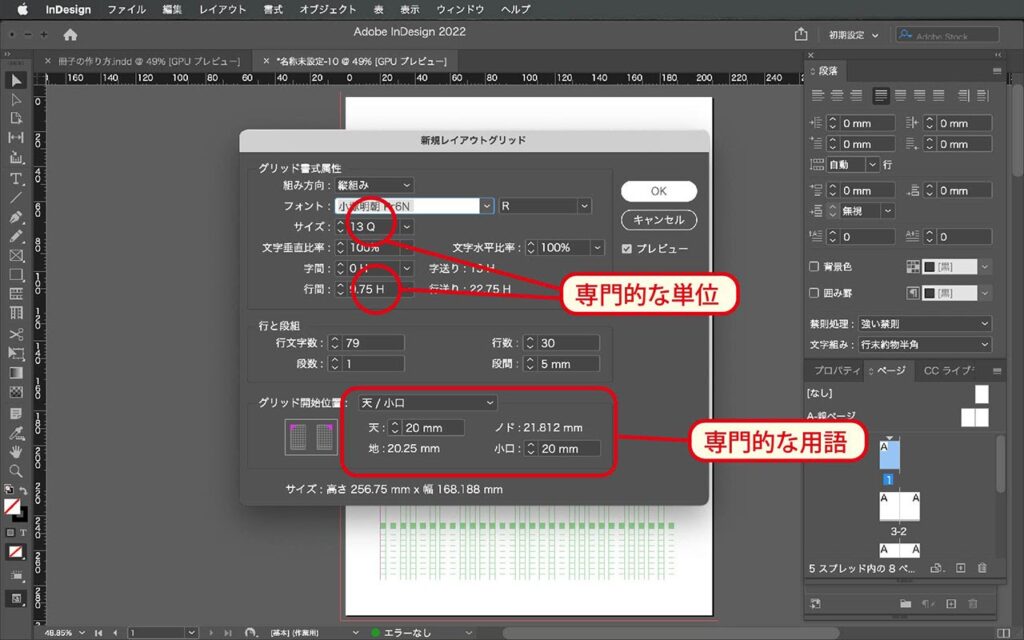
Task: Open the 文字水平比率 dropdown arrow
Action: point(597,248)
